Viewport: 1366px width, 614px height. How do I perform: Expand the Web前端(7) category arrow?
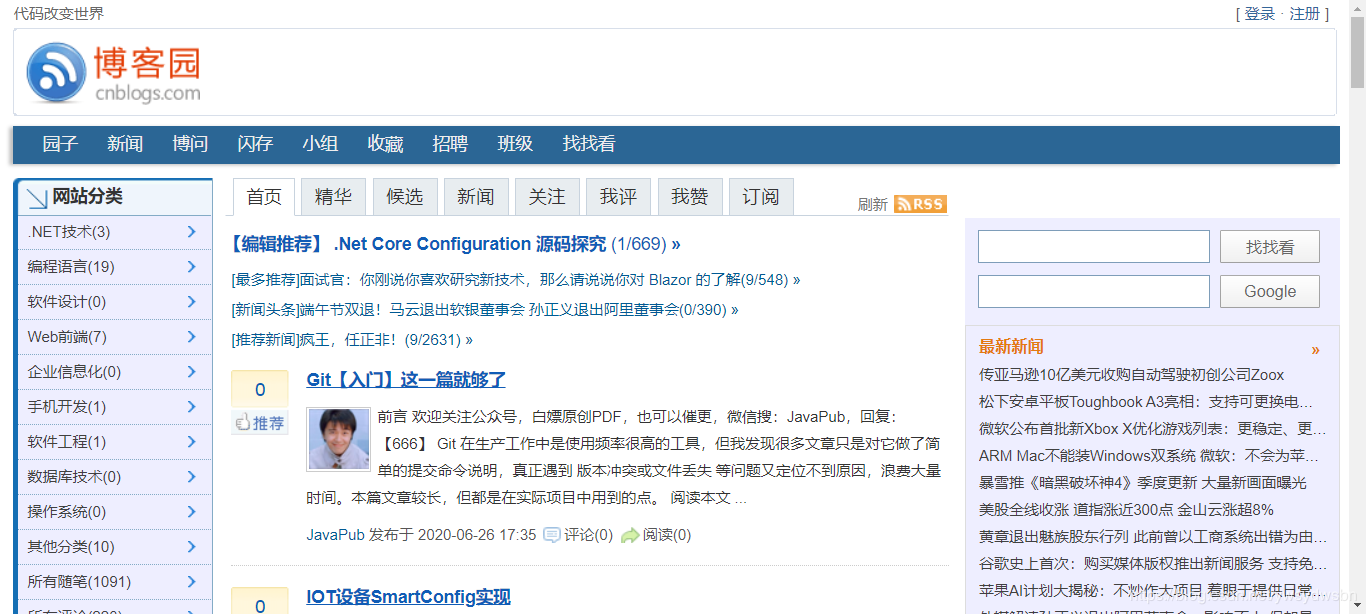pyautogui.click(x=191, y=337)
